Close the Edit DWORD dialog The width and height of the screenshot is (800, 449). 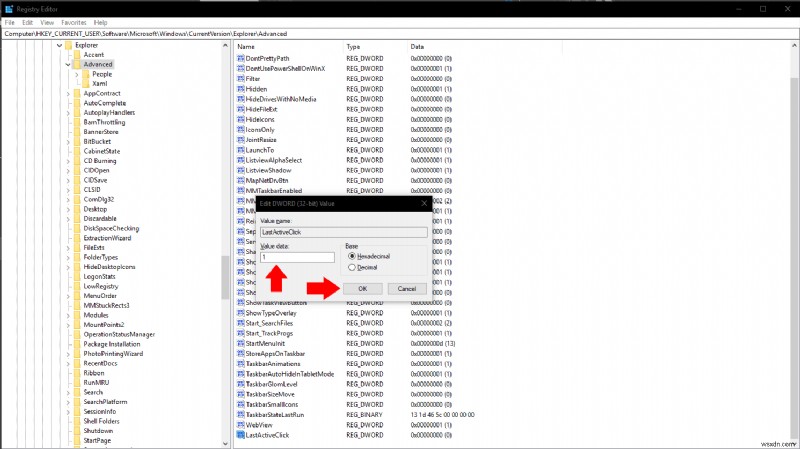pos(424,204)
